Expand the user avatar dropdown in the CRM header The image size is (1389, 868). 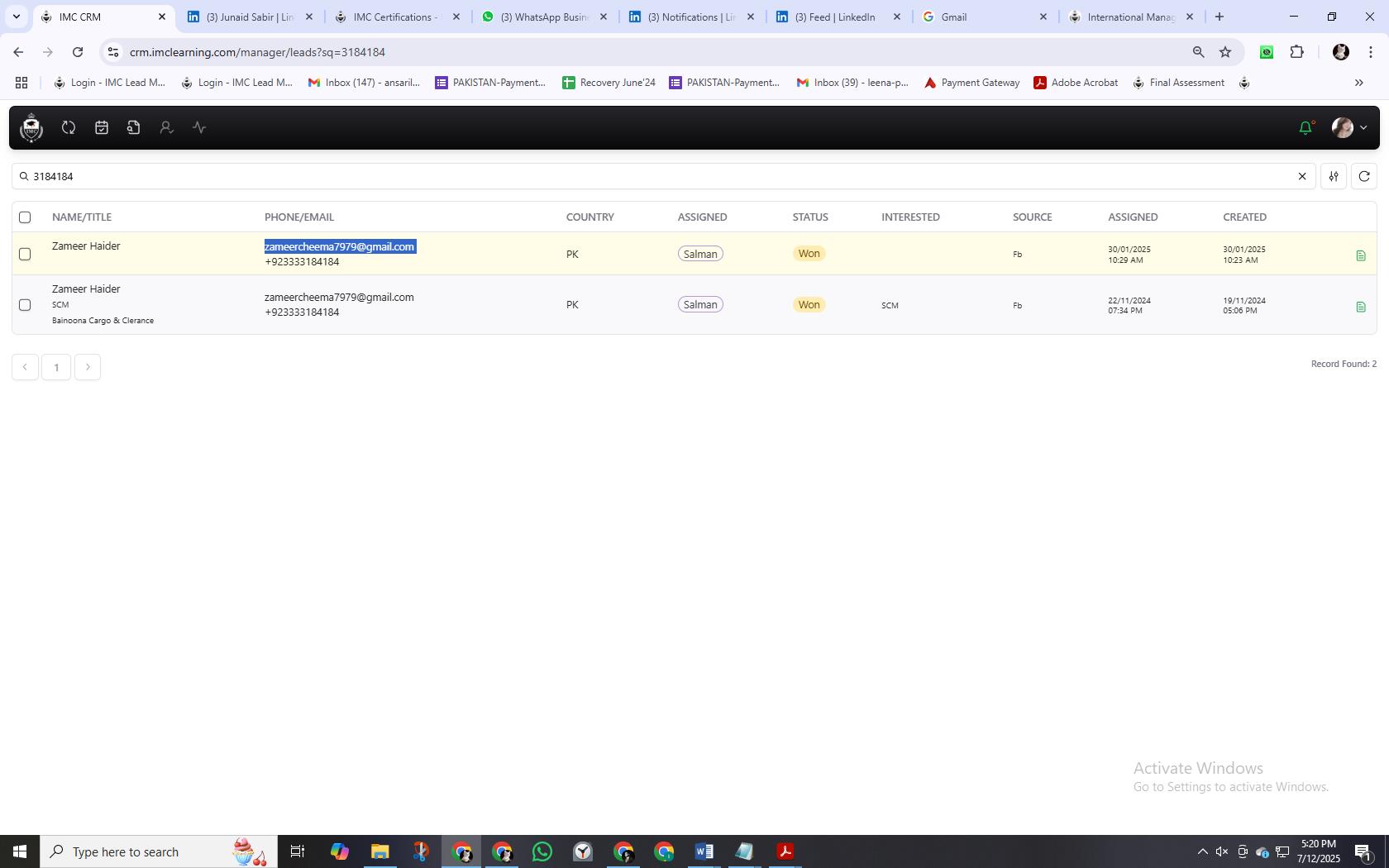point(1349,127)
